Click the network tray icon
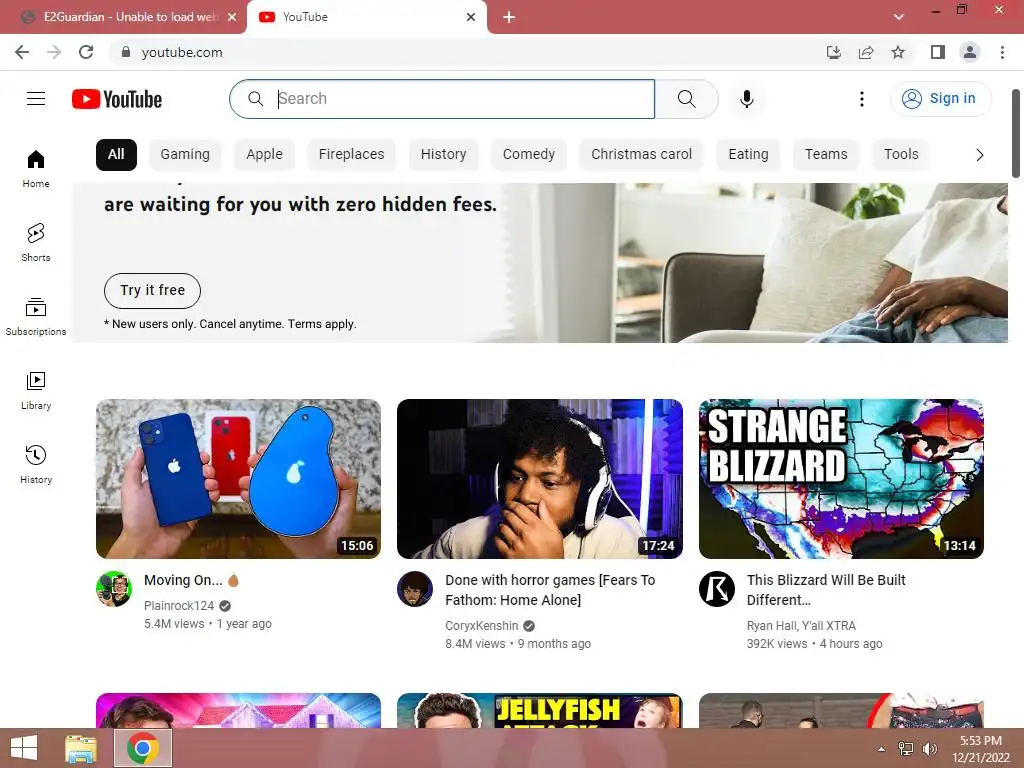1024x768 pixels. (906, 749)
